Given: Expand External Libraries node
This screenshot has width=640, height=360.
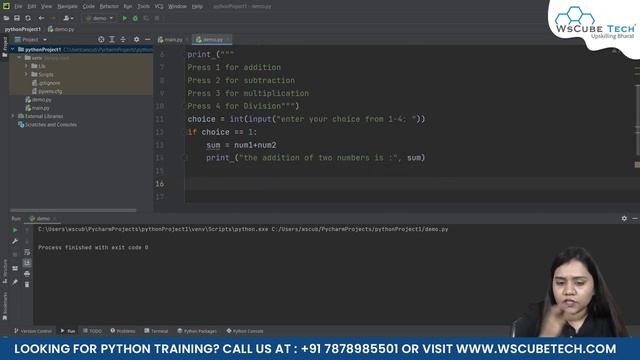Looking at the screenshot, I should pos(13,116).
